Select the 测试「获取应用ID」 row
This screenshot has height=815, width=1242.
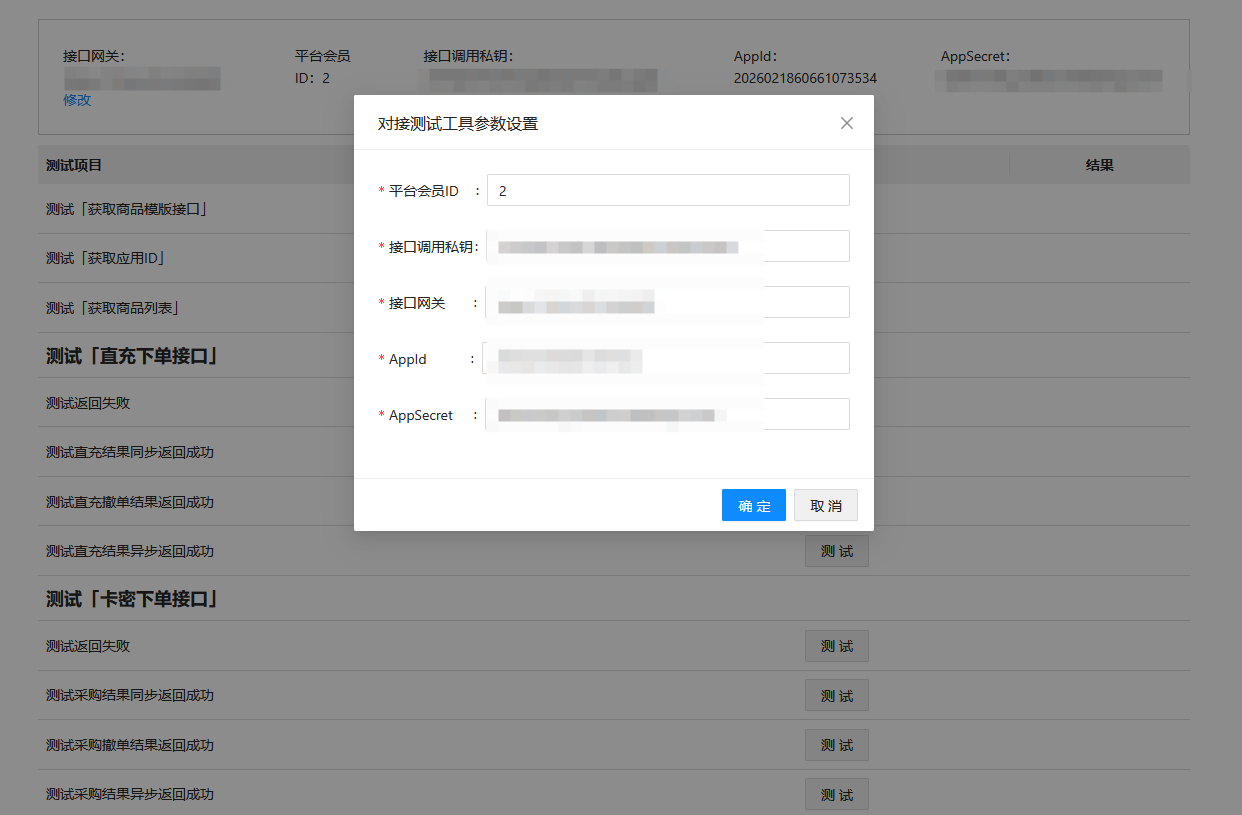tap(105, 258)
